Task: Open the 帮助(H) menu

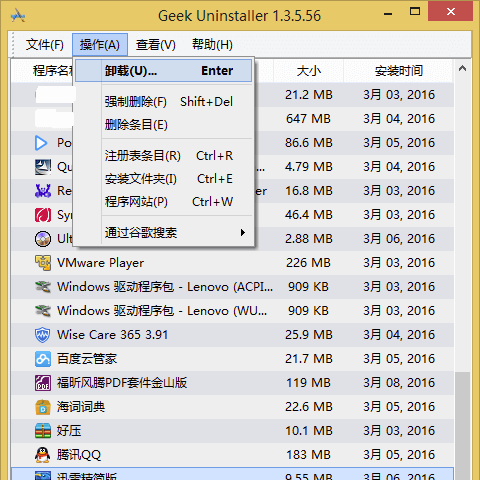Action: (212, 45)
